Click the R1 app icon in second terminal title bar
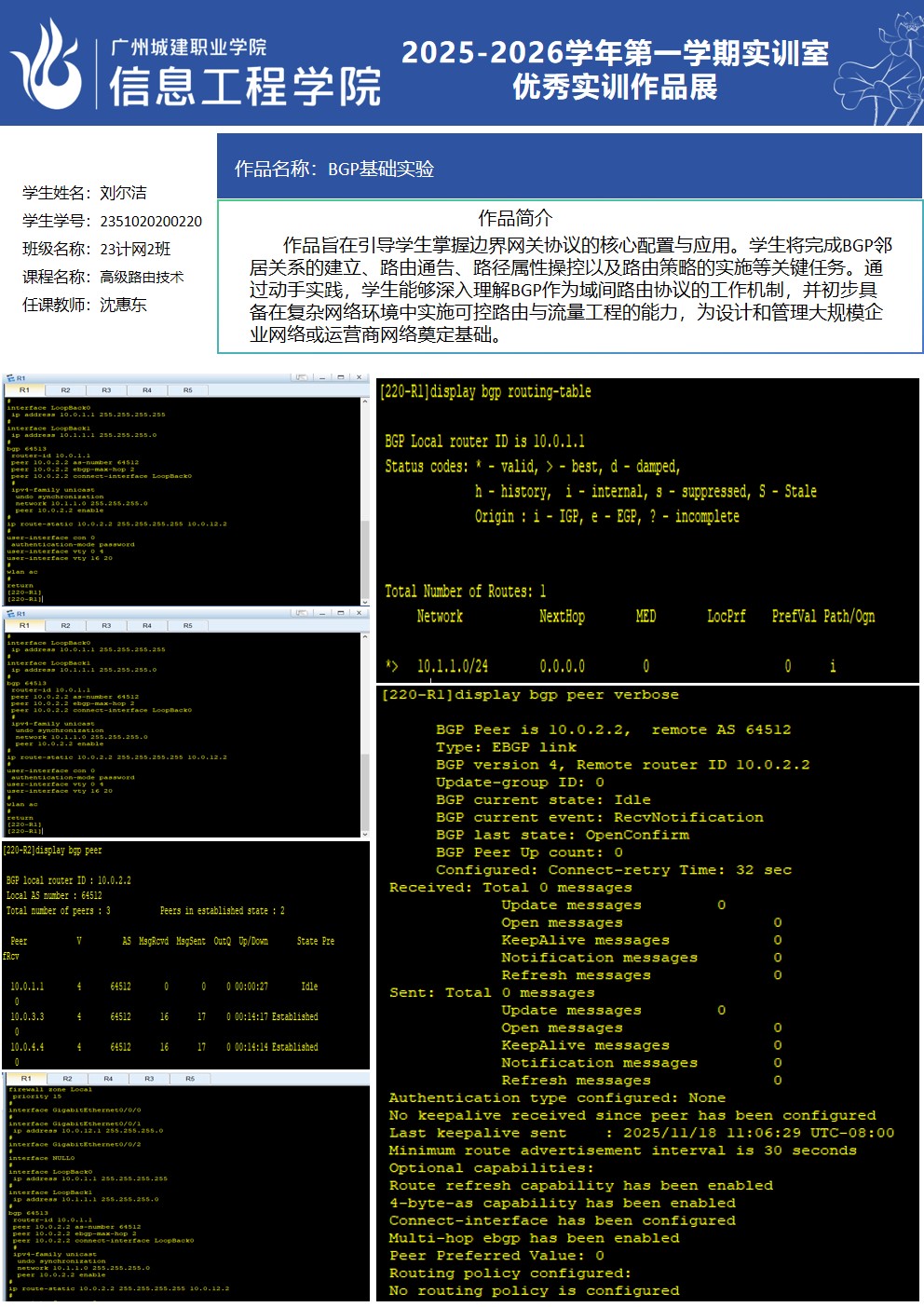The image size is (924, 1307). tap(10, 614)
